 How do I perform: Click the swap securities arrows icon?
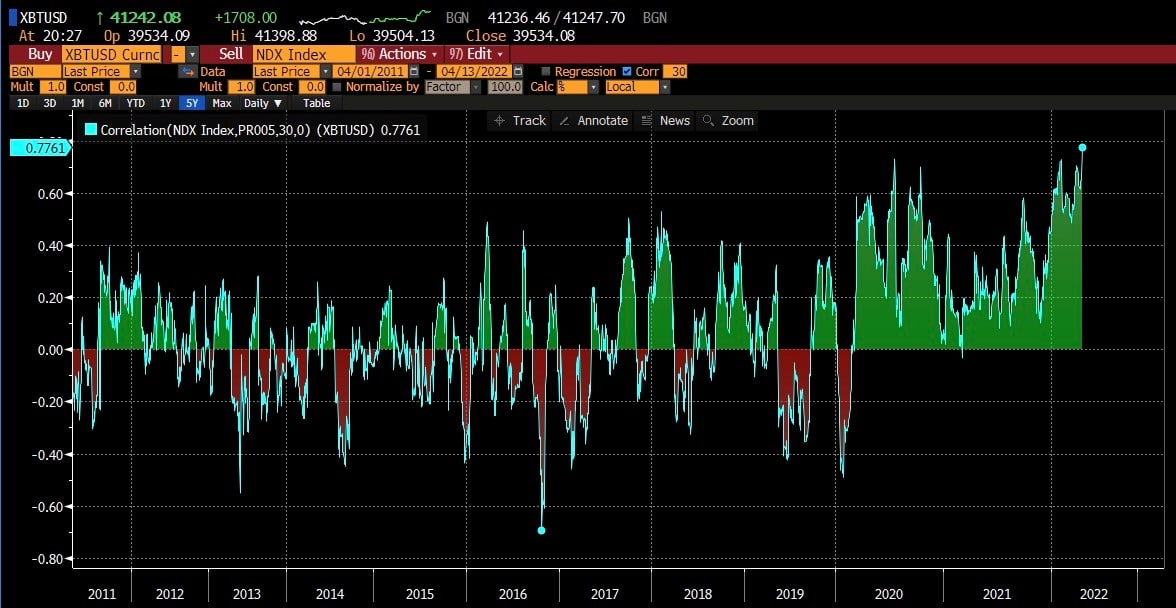[187, 72]
